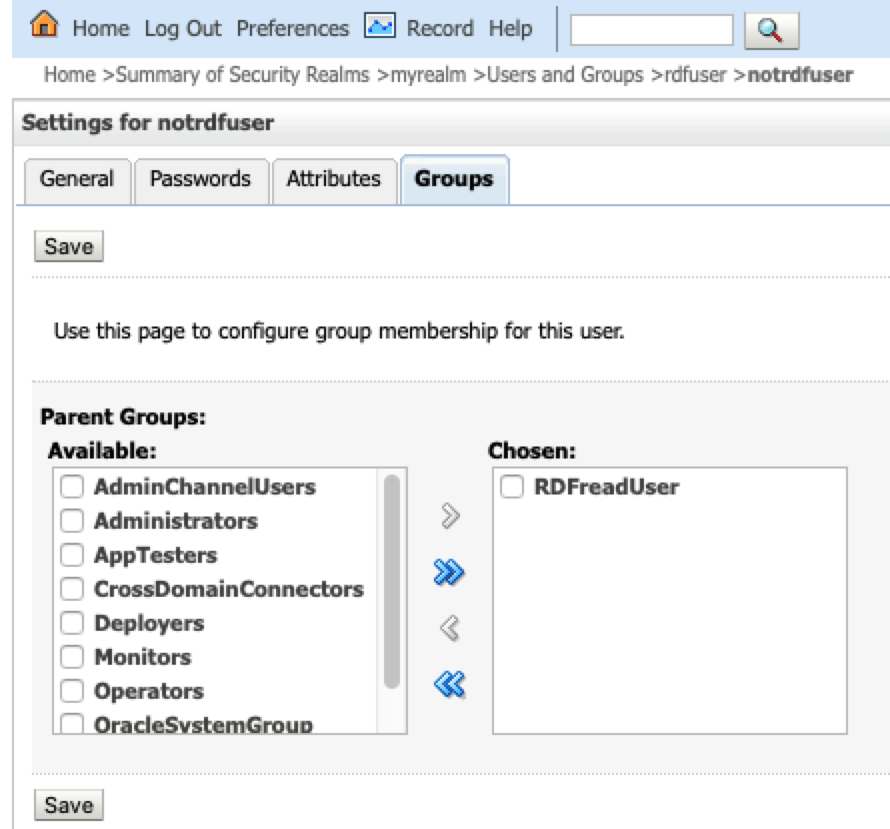Enable the Deployers group checkbox

pyautogui.click(x=72, y=623)
